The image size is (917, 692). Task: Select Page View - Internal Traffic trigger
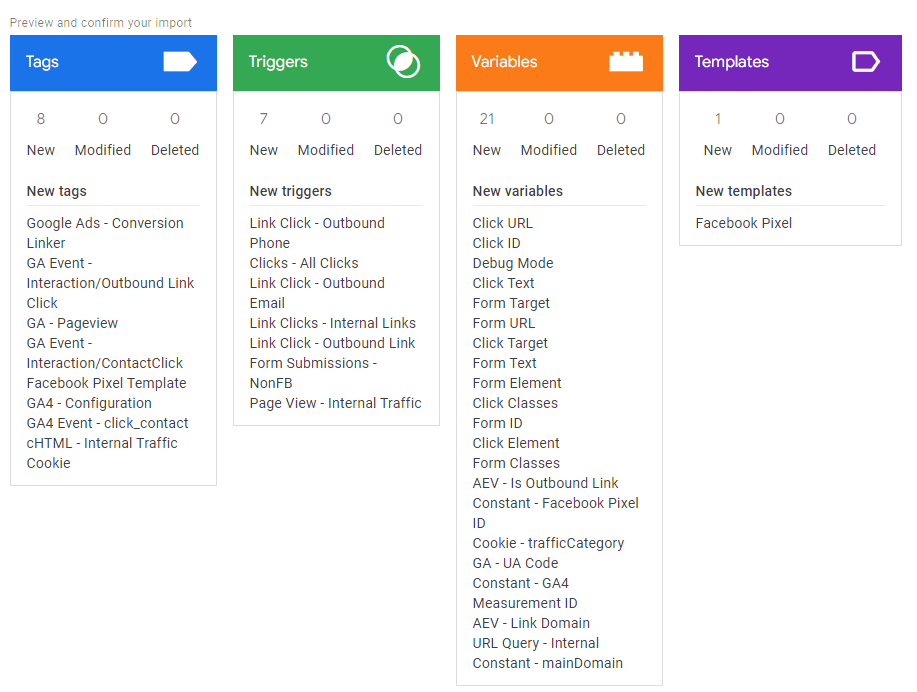(336, 403)
